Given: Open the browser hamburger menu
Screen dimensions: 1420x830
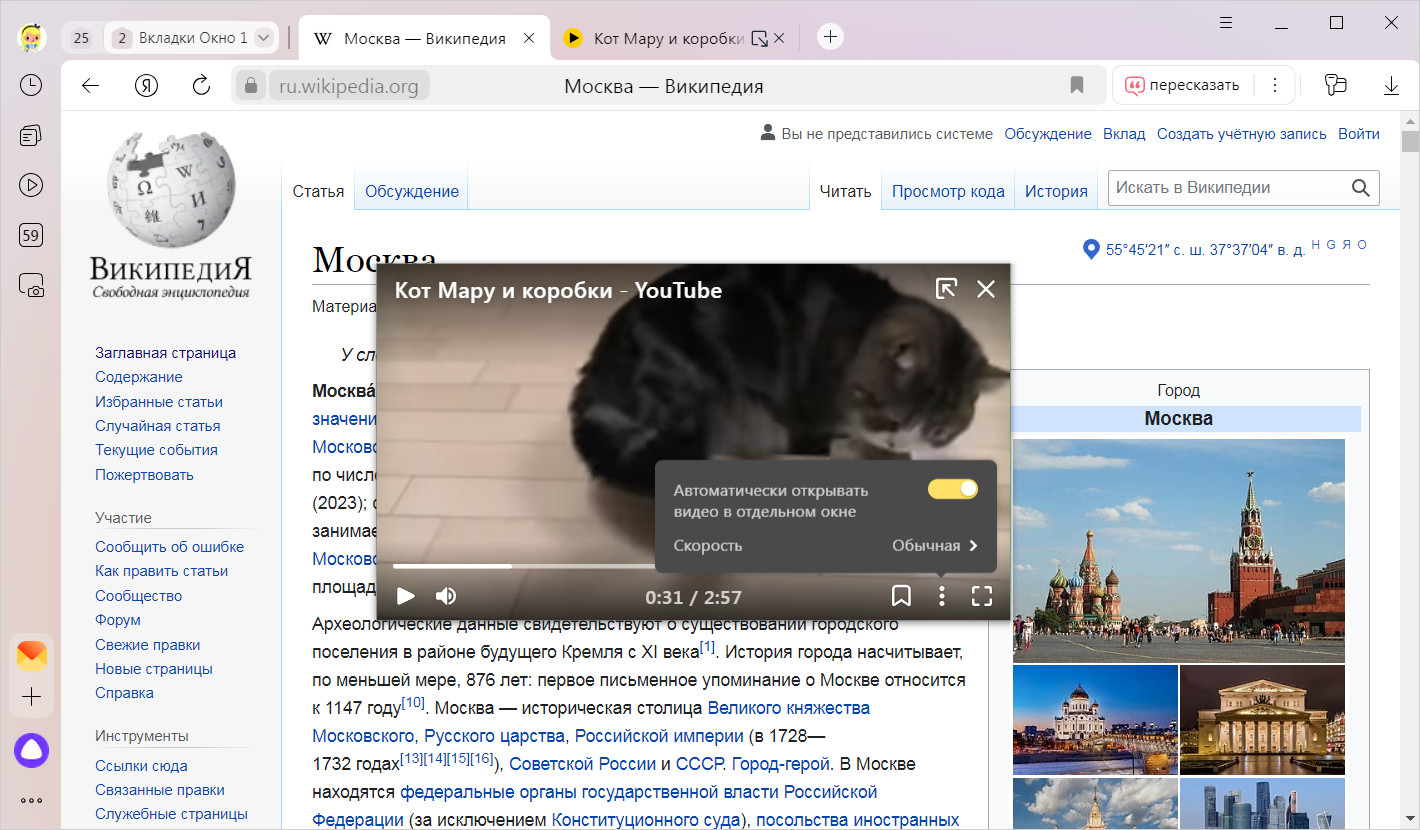Looking at the screenshot, I should [1228, 22].
